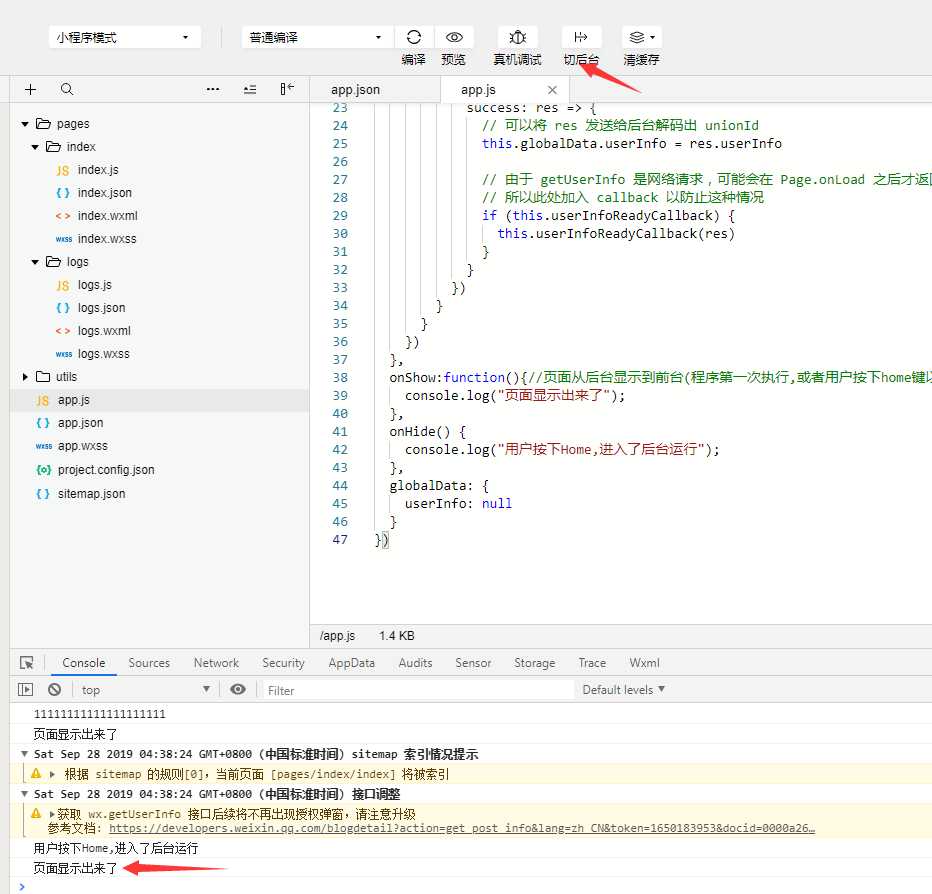Collapse the index folder arrow

[x=35, y=147]
